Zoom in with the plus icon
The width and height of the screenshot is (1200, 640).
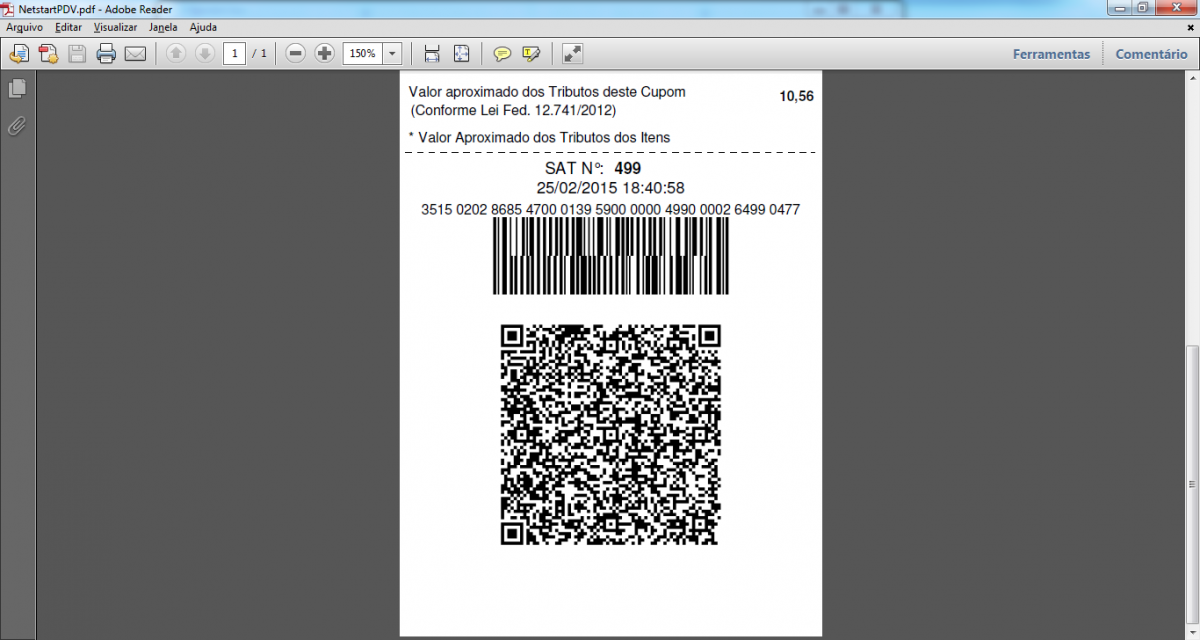click(x=324, y=54)
